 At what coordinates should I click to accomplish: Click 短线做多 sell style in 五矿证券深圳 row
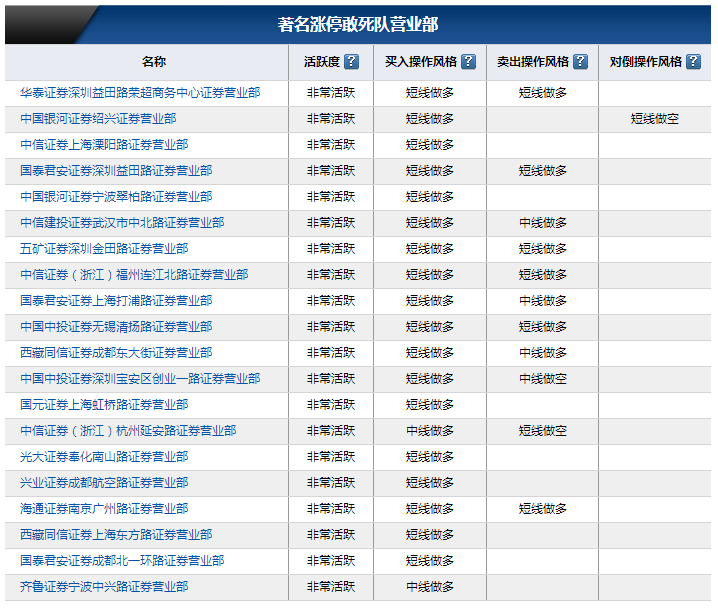[543, 249]
